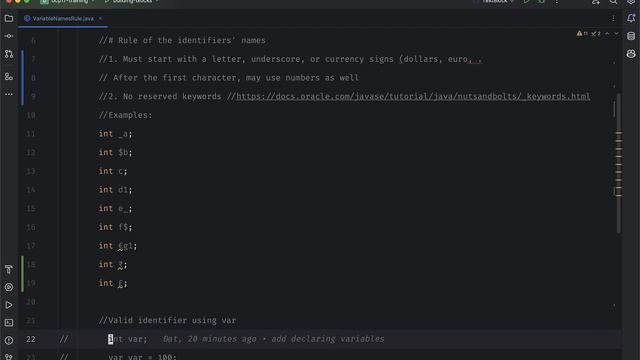
Task: Open main toolbar more actions menu
Action: (557, 2)
